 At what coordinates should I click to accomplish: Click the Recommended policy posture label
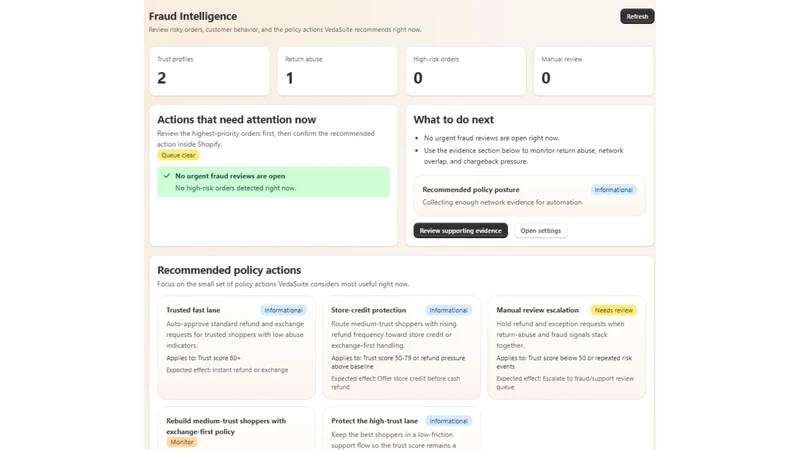point(471,190)
